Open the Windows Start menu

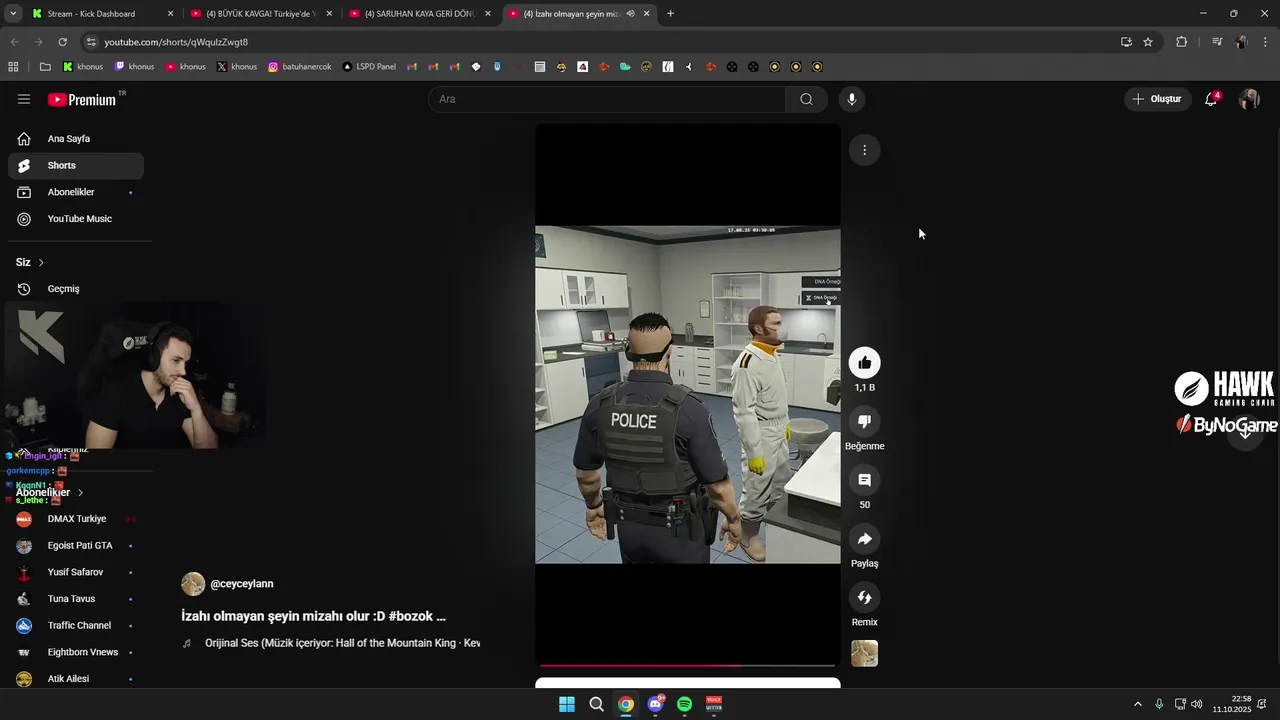pos(567,704)
